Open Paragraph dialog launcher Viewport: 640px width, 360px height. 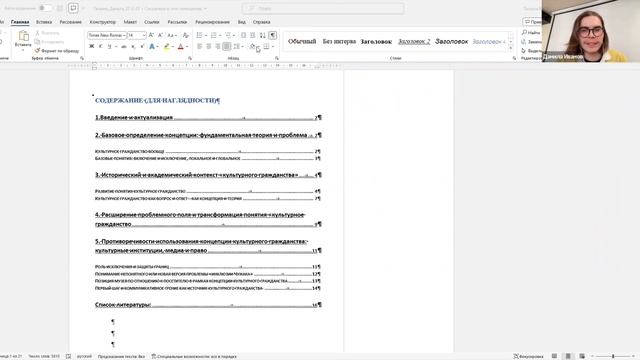(x=277, y=58)
